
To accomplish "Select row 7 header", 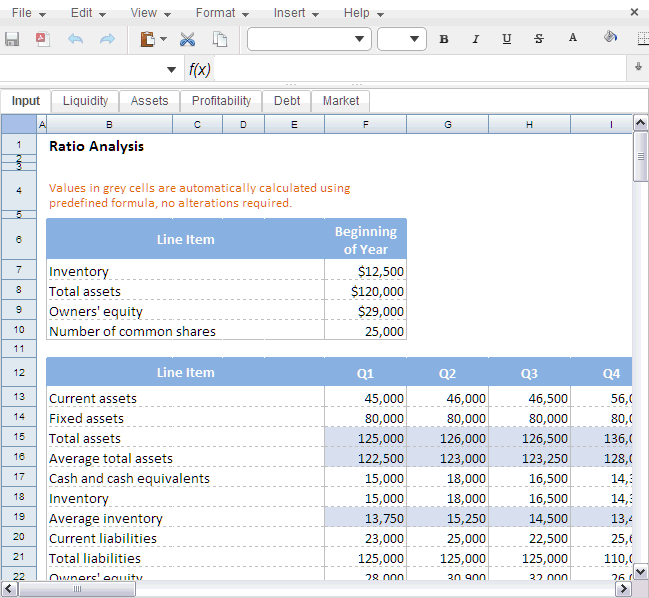I will point(19,269).
